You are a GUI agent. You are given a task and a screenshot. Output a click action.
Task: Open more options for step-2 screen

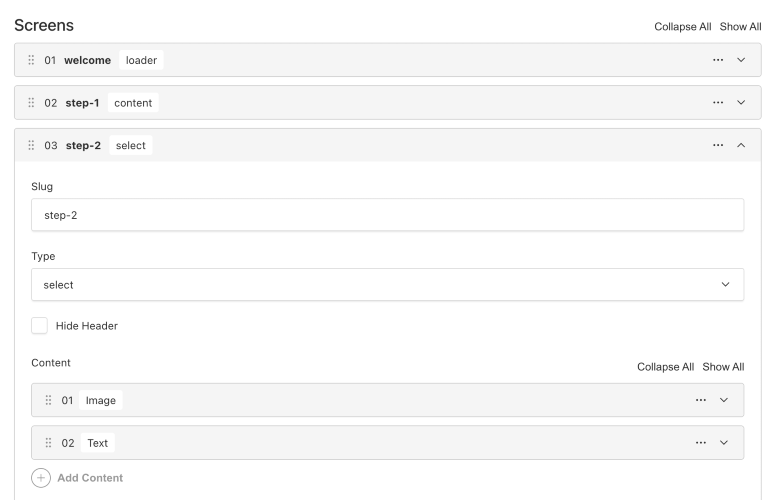pyautogui.click(x=718, y=146)
